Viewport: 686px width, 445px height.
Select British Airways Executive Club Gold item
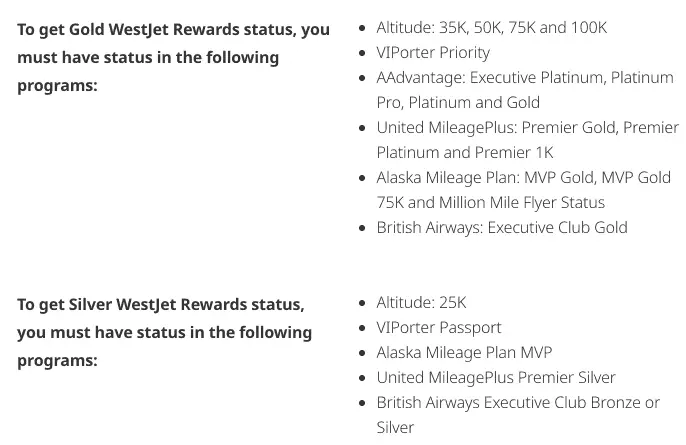pyautogui.click(x=501, y=227)
